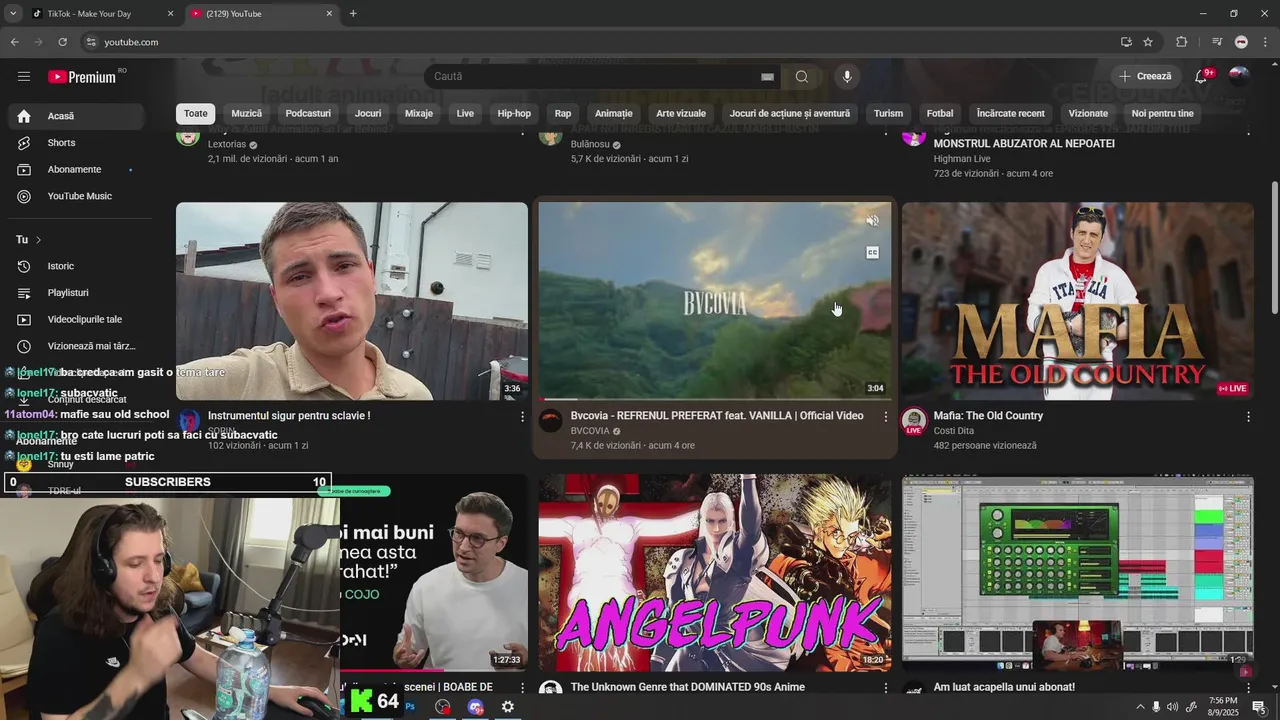This screenshot has height=720, width=1280.
Task: Click the search magnifier button
Action: pyautogui.click(x=802, y=77)
